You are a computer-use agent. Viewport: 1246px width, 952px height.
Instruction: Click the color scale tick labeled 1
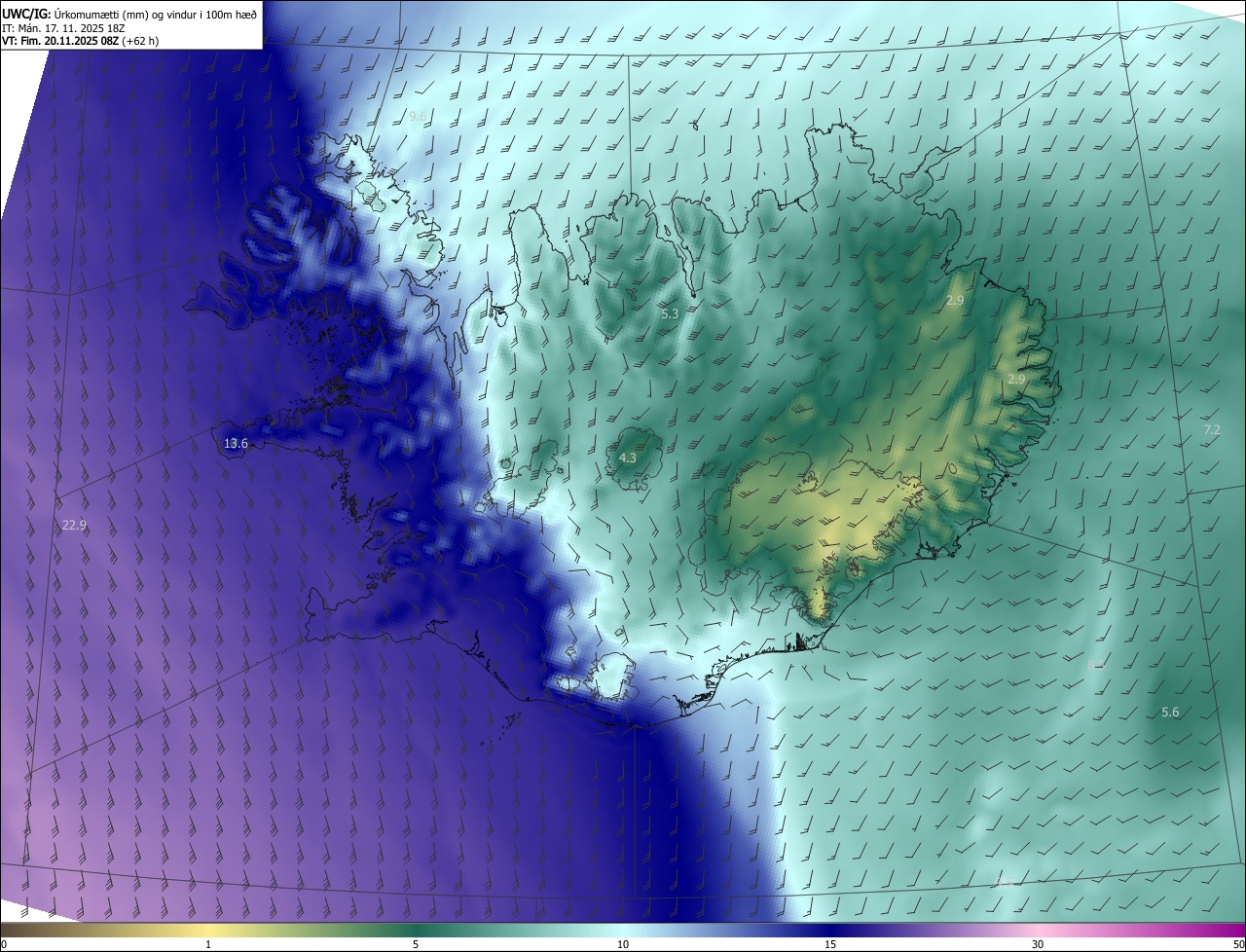[208, 944]
